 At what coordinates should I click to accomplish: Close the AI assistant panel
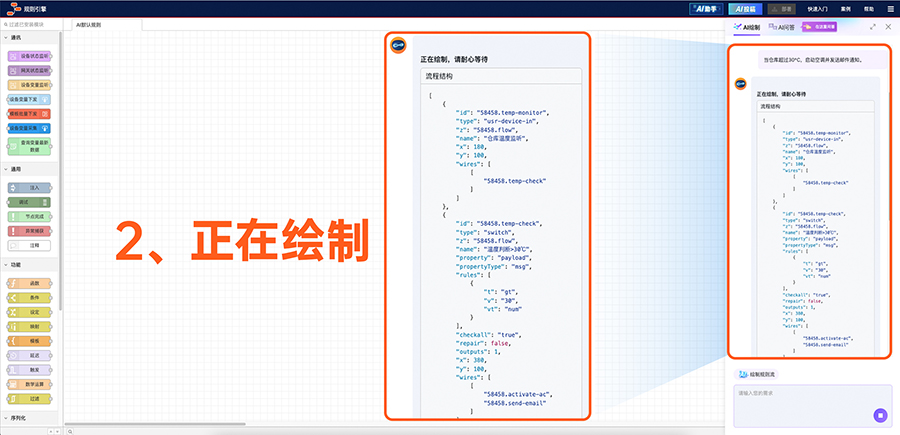(888, 27)
